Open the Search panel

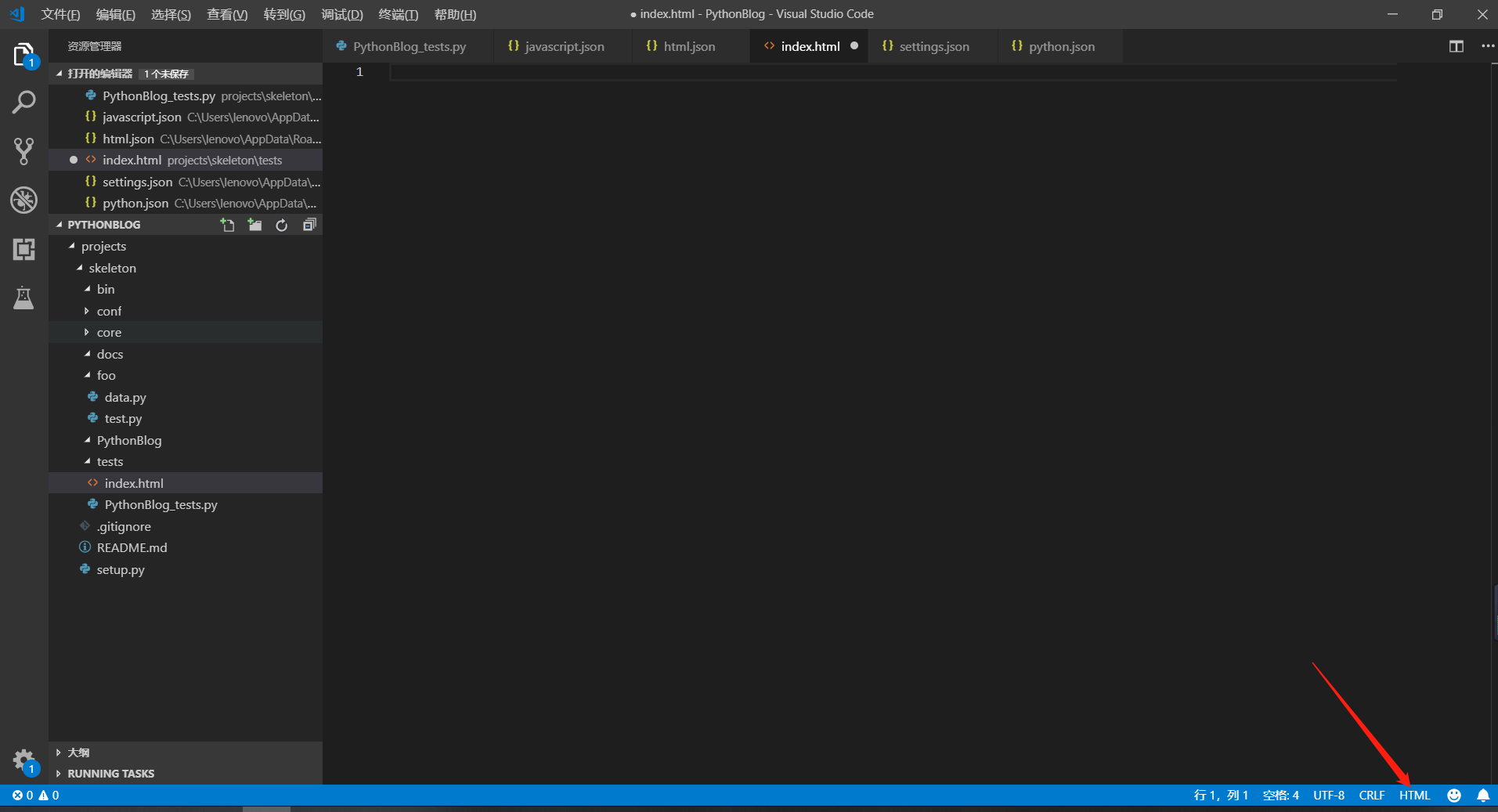click(23, 101)
